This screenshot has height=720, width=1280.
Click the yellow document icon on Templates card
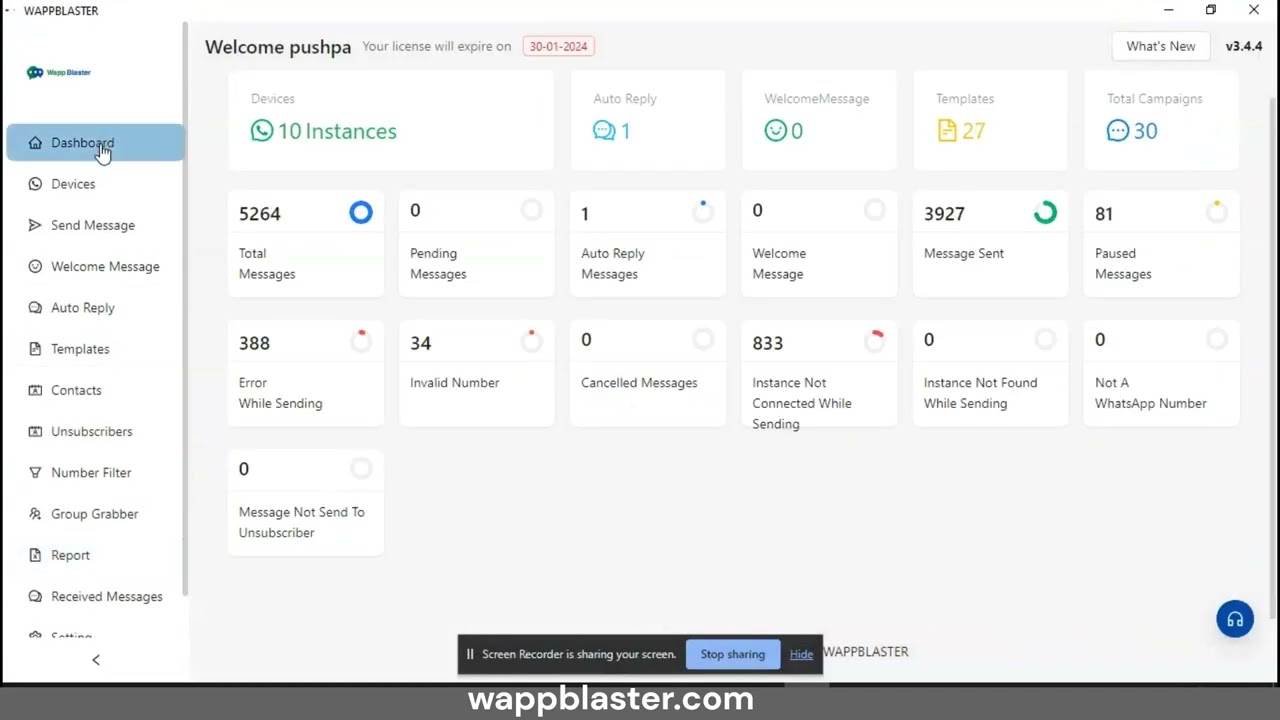coord(947,131)
